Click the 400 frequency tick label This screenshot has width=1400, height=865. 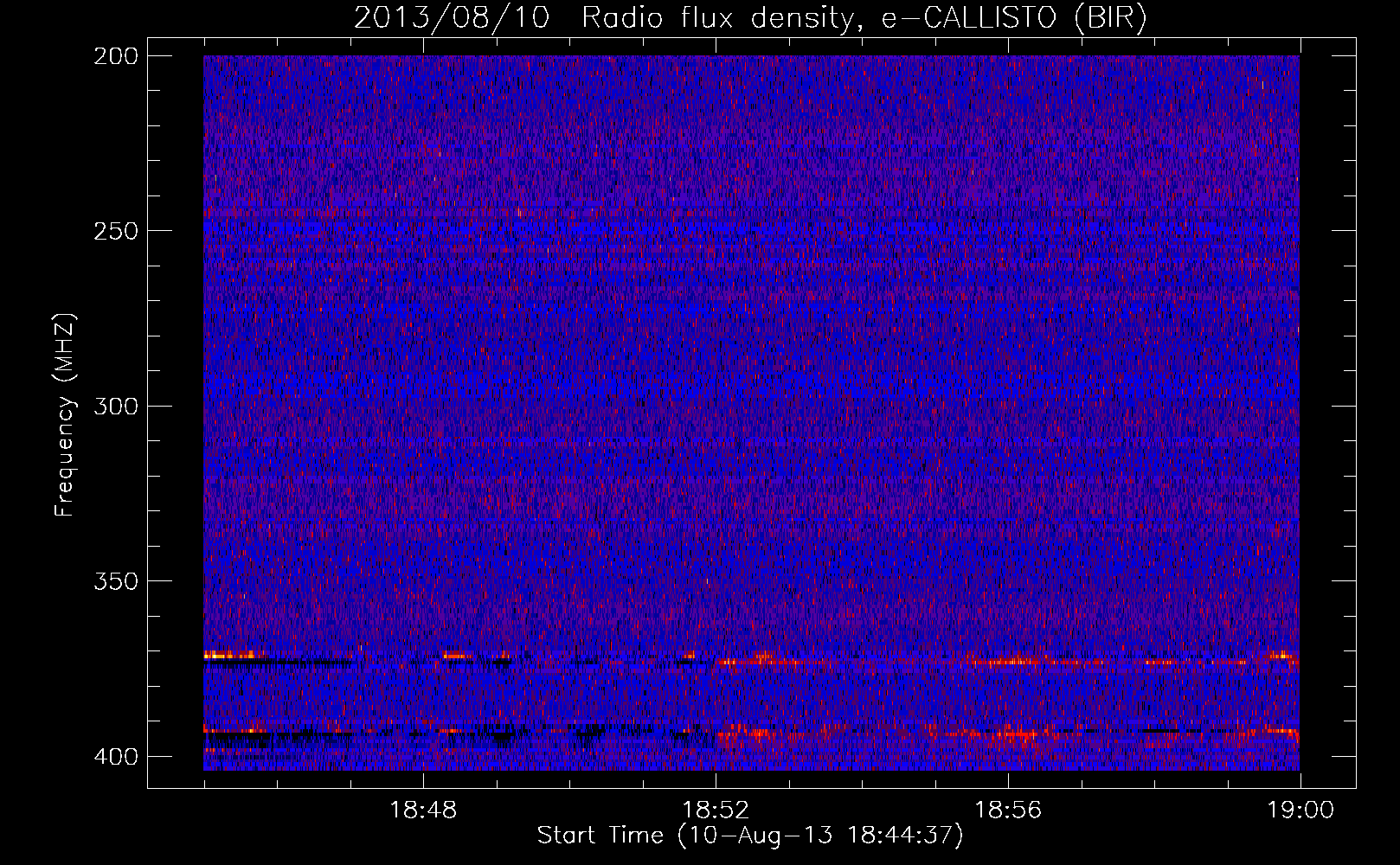tap(116, 757)
